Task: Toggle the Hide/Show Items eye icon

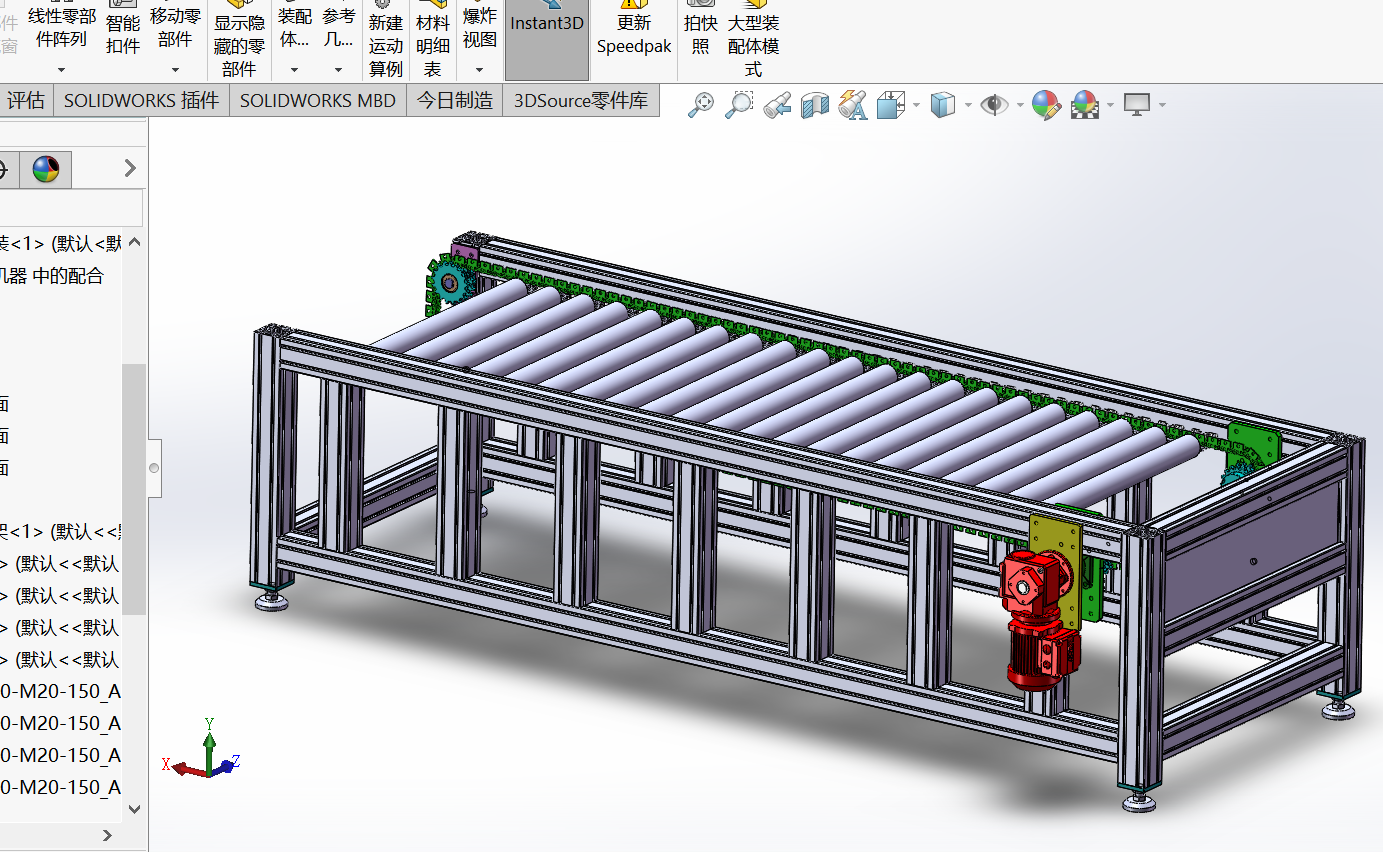Action: coord(994,104)
